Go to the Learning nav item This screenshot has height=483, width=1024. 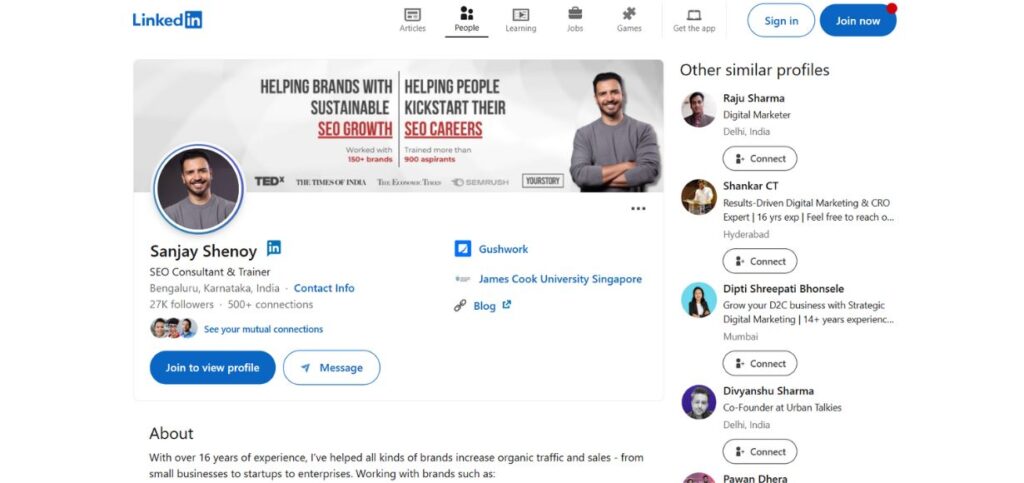point(520,20)
